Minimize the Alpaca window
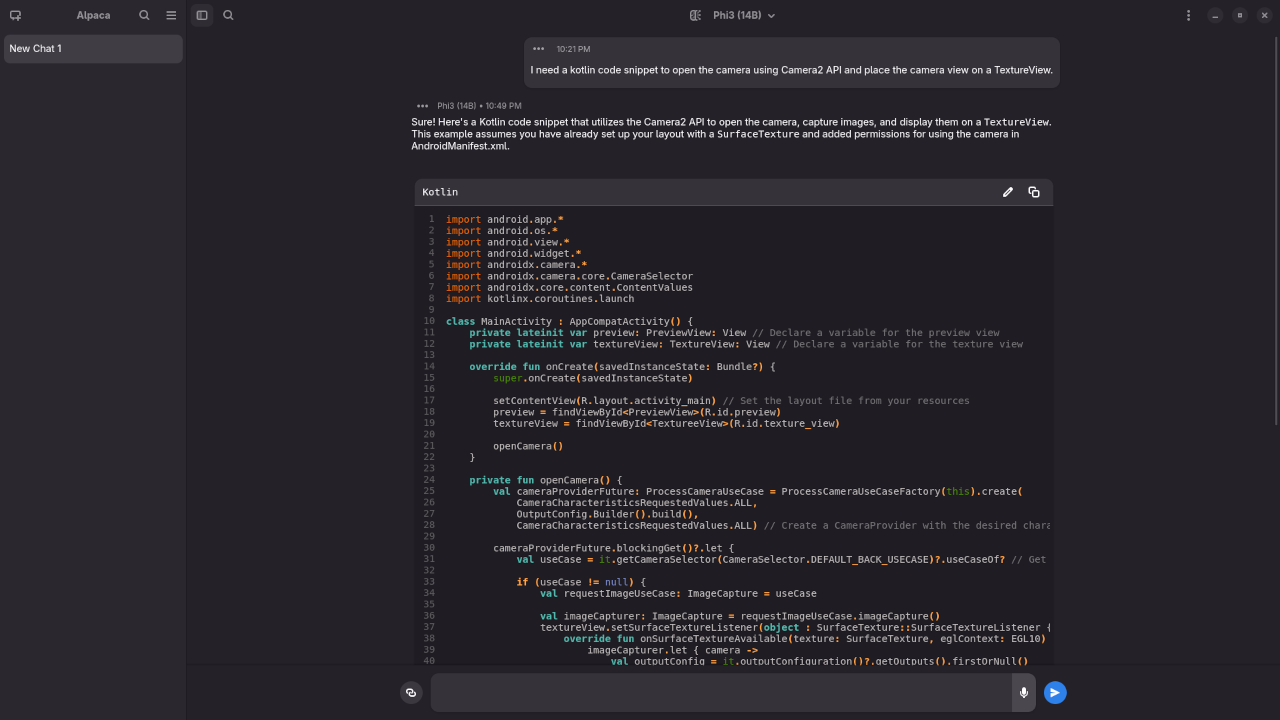 click(x=1215, y=15)
